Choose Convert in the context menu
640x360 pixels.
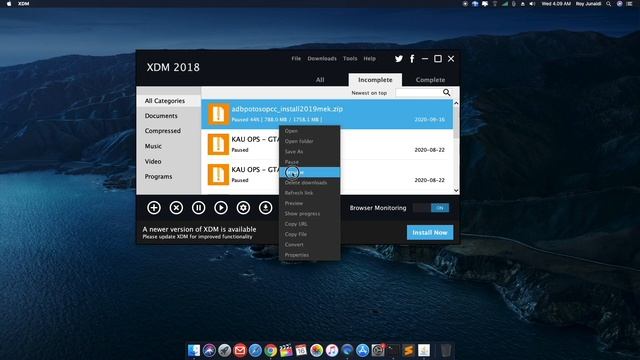pos(309,244)
